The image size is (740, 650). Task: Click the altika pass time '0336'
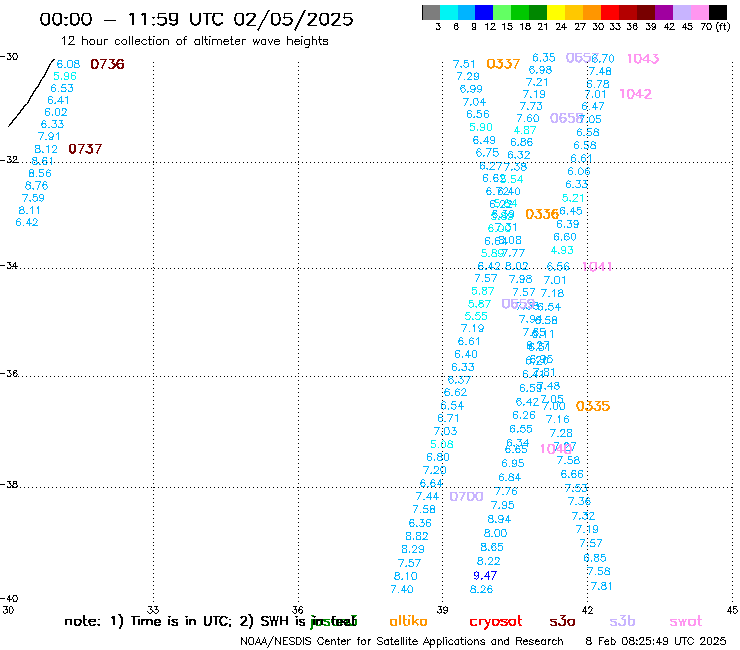[x=542, y=214]
